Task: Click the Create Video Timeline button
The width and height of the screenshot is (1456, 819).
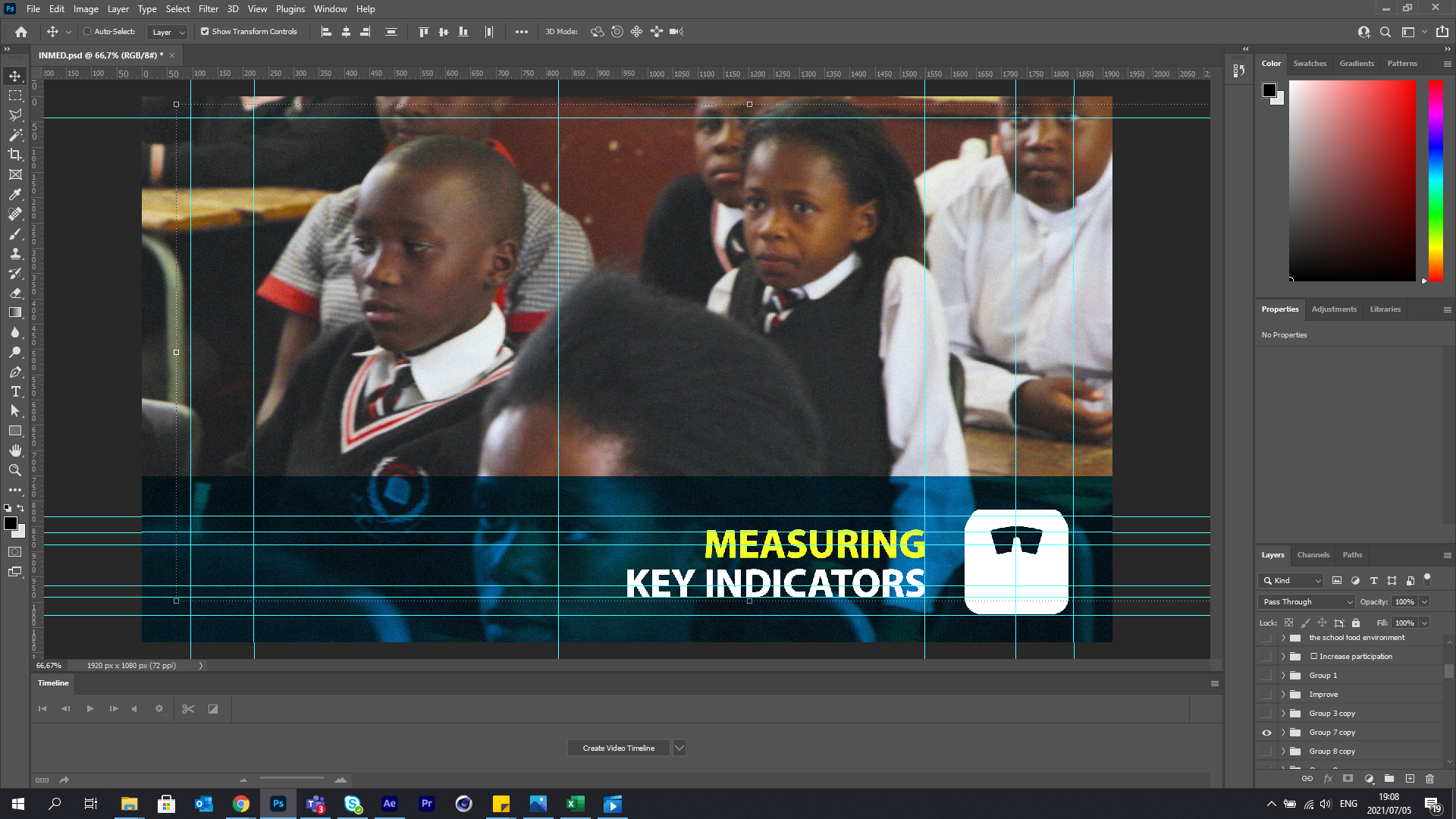Action: [x=618, y=748]
